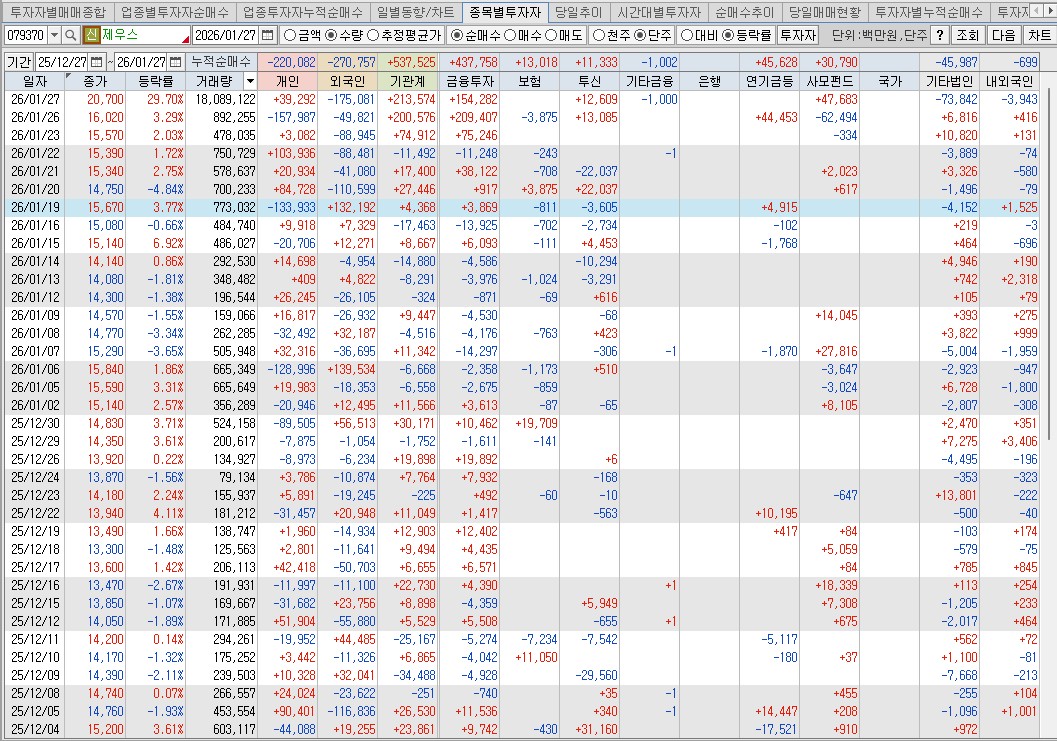The height and width of the screenshot is (741, 1057).
Task: Switch to 업종별투자자순매수 tab
Action: click(175, 11)
